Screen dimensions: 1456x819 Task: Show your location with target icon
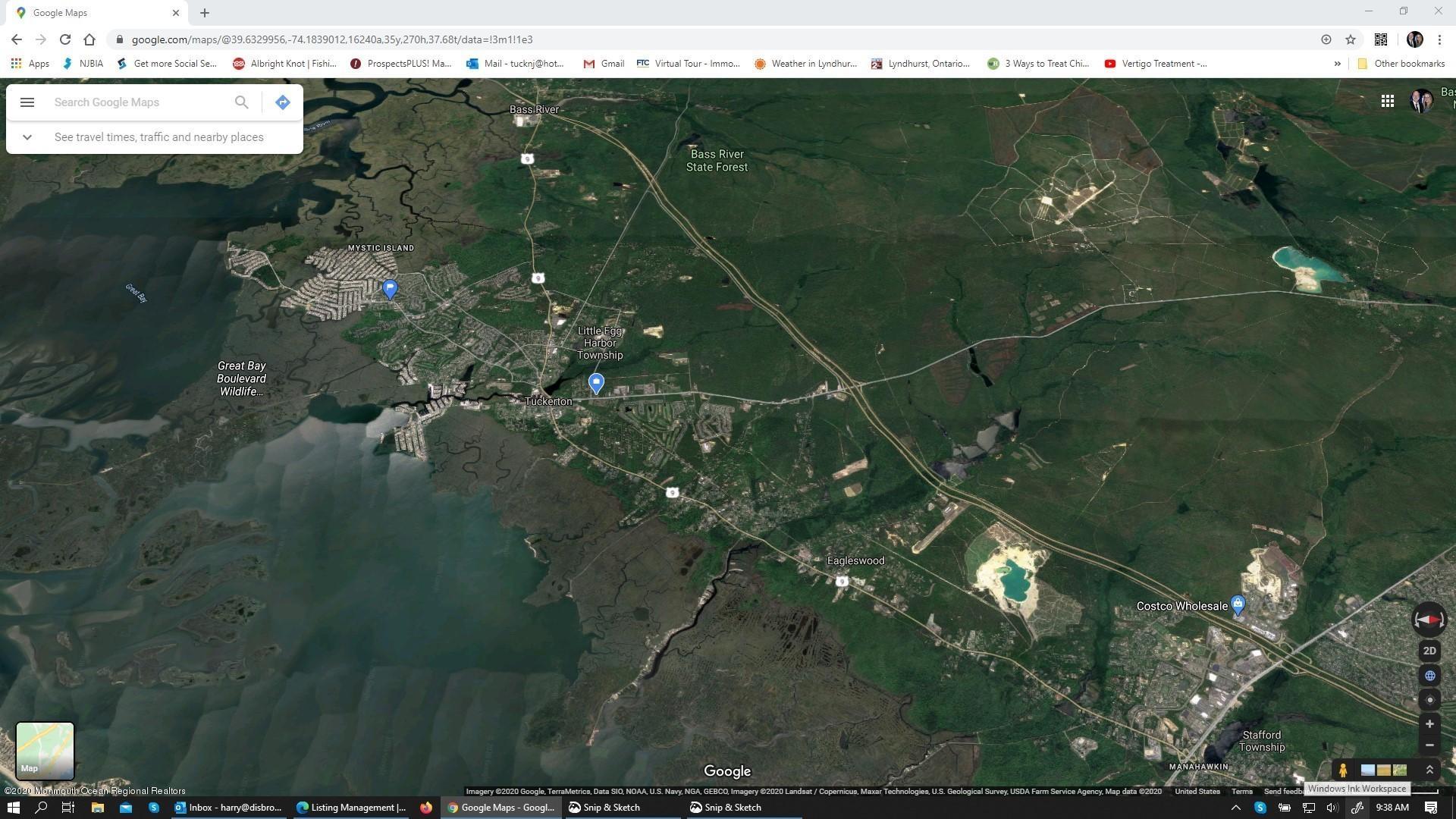coord(1429,700)
